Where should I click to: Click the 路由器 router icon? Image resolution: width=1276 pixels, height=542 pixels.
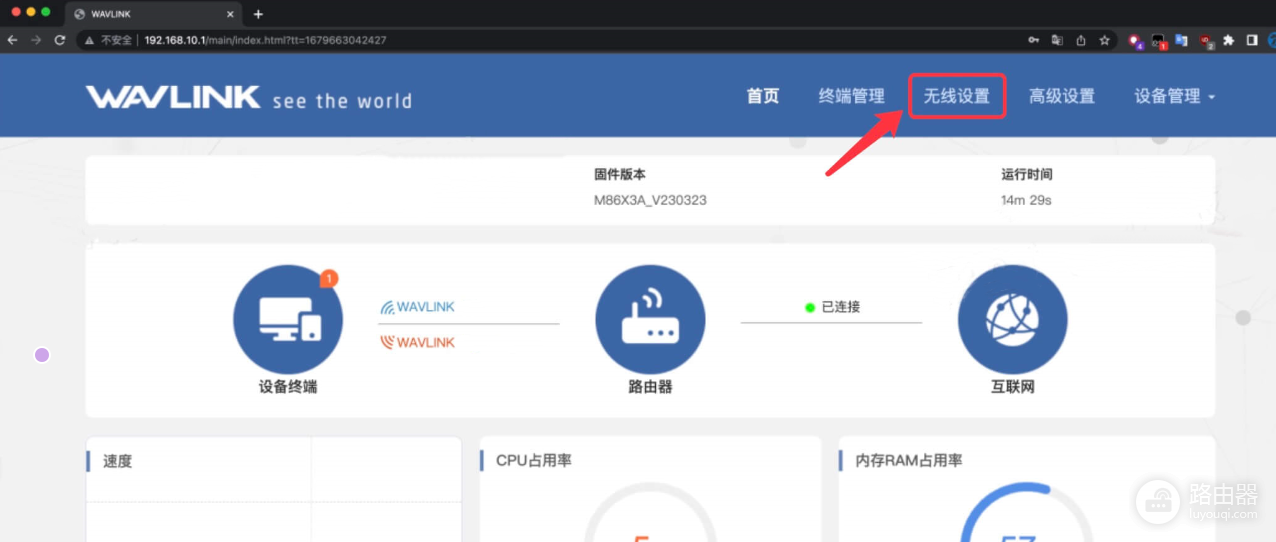pyautogui.click(x=650, y=320)
